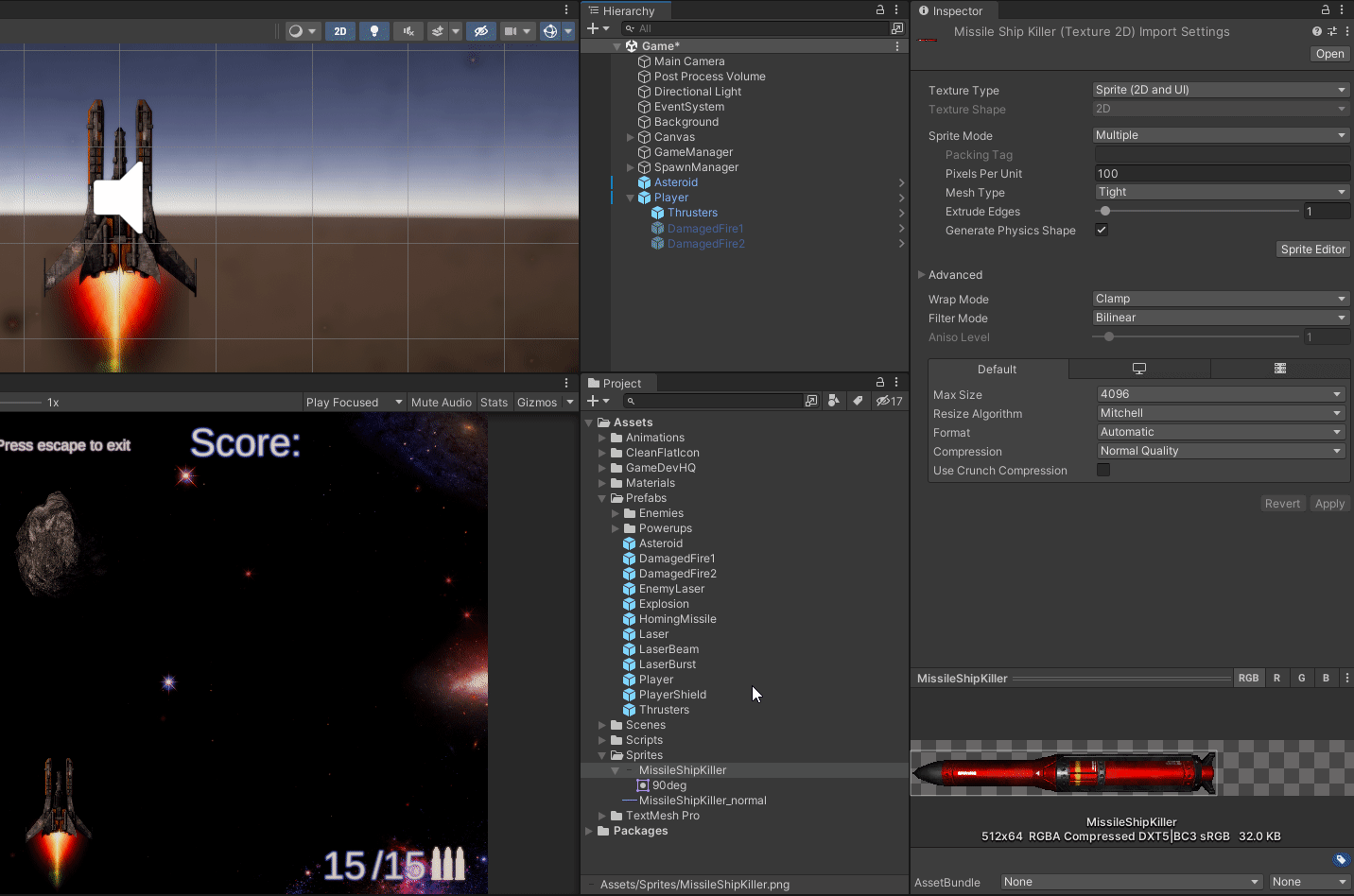Lock the Inspector panel with the padlock
This screenshot has height=896, width=1354.
pos(1326,10)
